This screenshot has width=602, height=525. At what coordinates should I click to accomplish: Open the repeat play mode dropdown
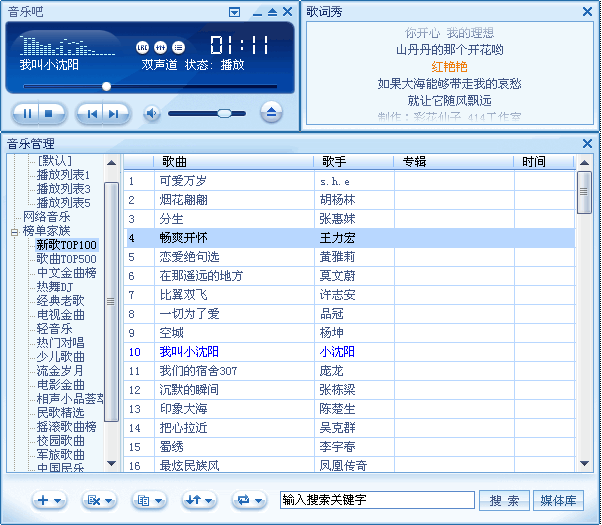click(x=249, y=500)
